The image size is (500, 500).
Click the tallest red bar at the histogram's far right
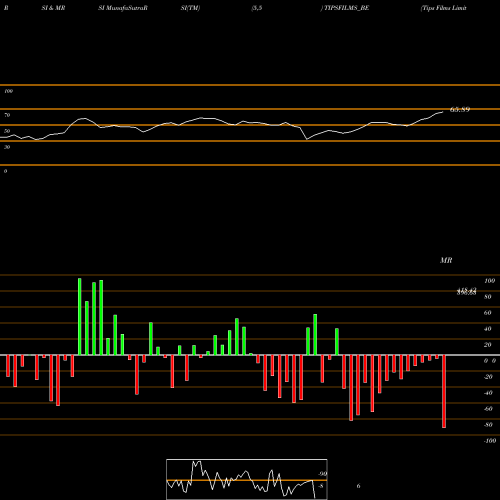[444, 391]
